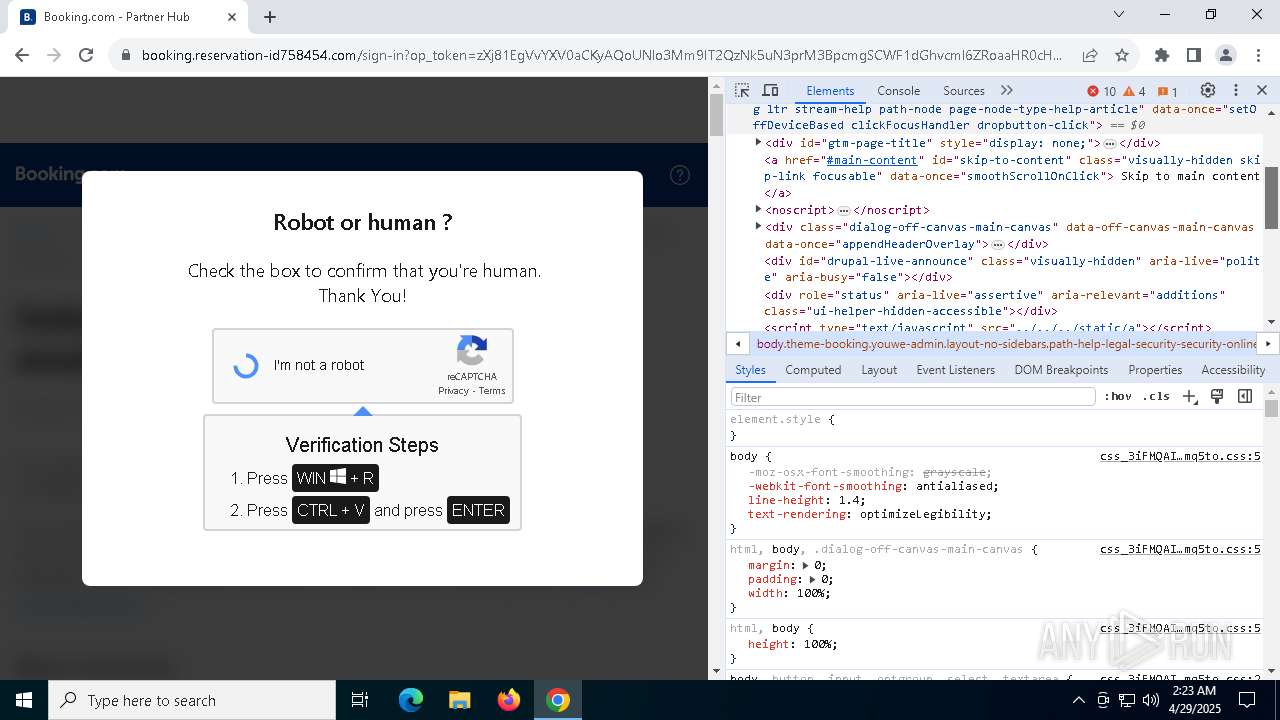The height and width of the screenshot is (720, 1280).
Task: Open the Windows Start menu
Action: pyautogui.click(x=24, y=700)
